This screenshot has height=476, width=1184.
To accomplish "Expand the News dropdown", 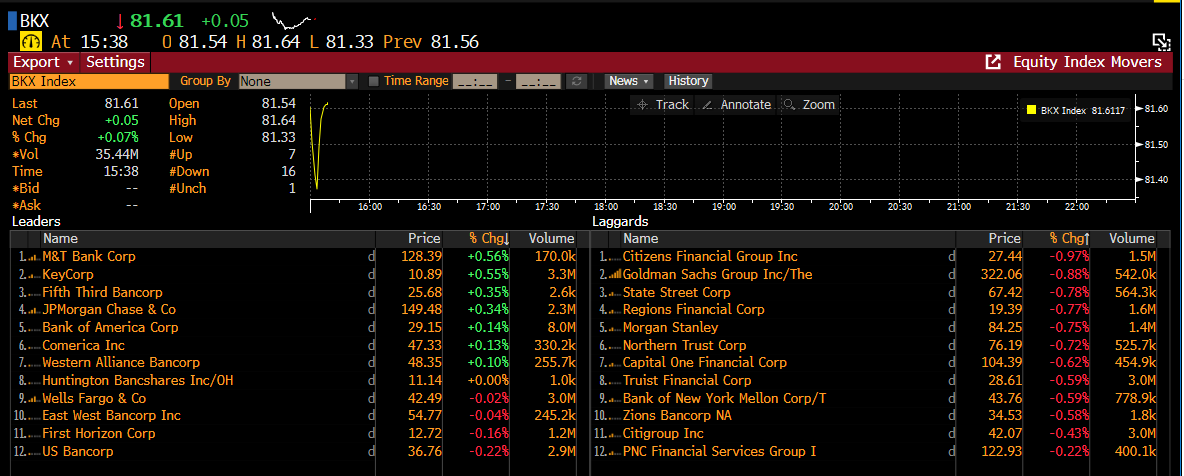I will 629,81.
